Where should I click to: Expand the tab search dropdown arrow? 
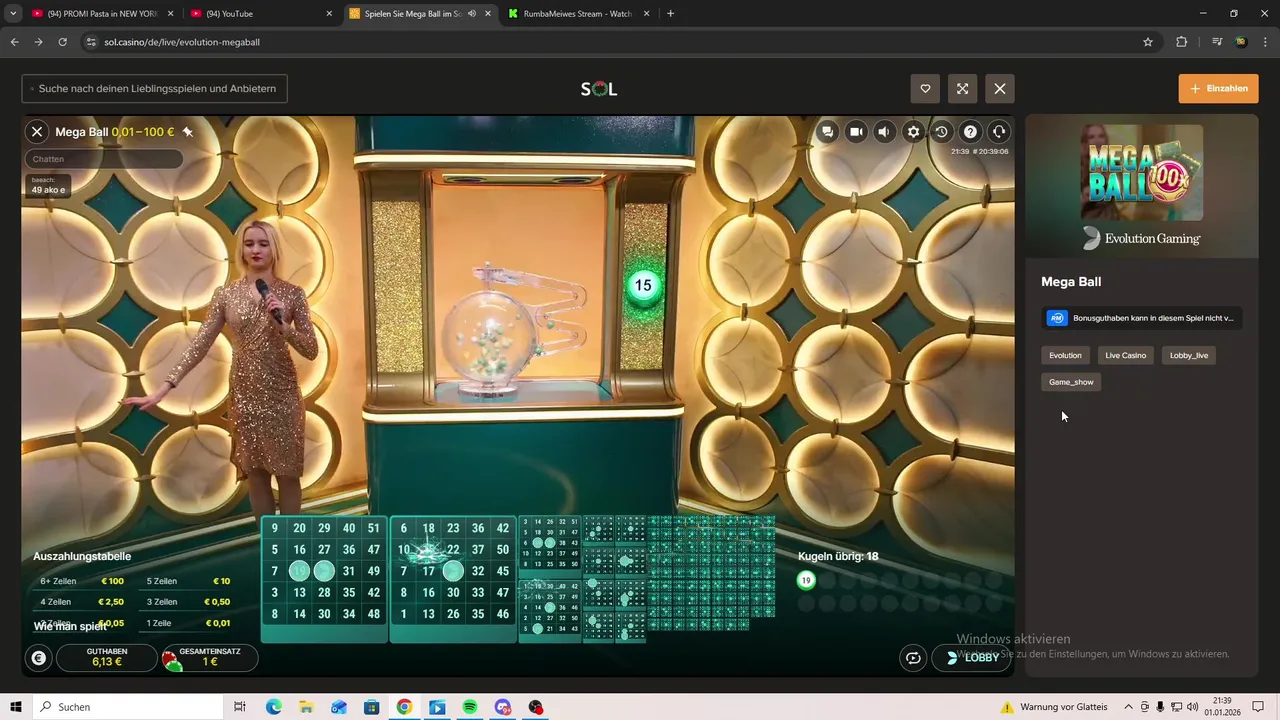(12, 14)
